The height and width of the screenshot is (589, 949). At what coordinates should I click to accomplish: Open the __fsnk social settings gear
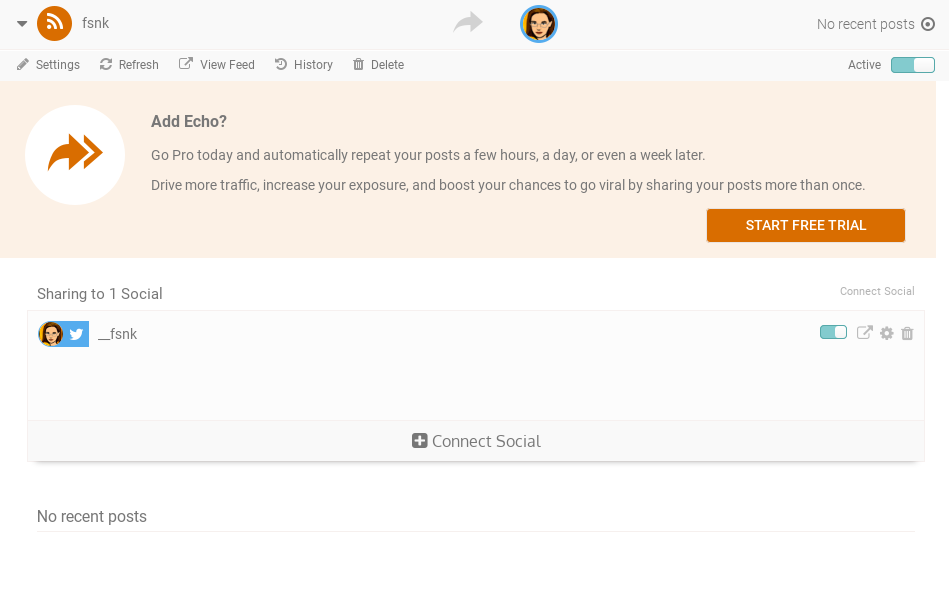point(886,333)
